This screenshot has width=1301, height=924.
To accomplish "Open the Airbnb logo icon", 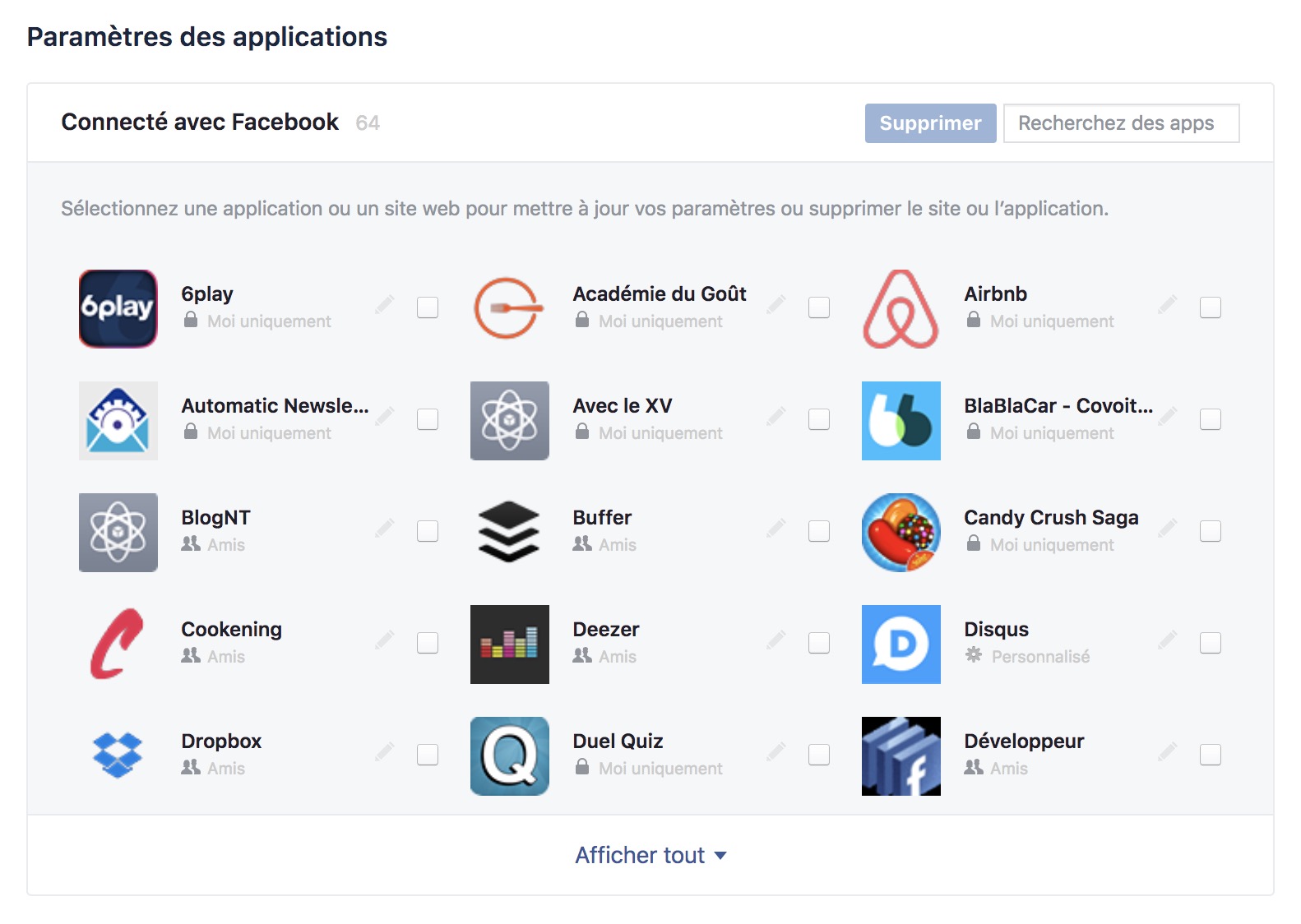I will pos(901,308).
